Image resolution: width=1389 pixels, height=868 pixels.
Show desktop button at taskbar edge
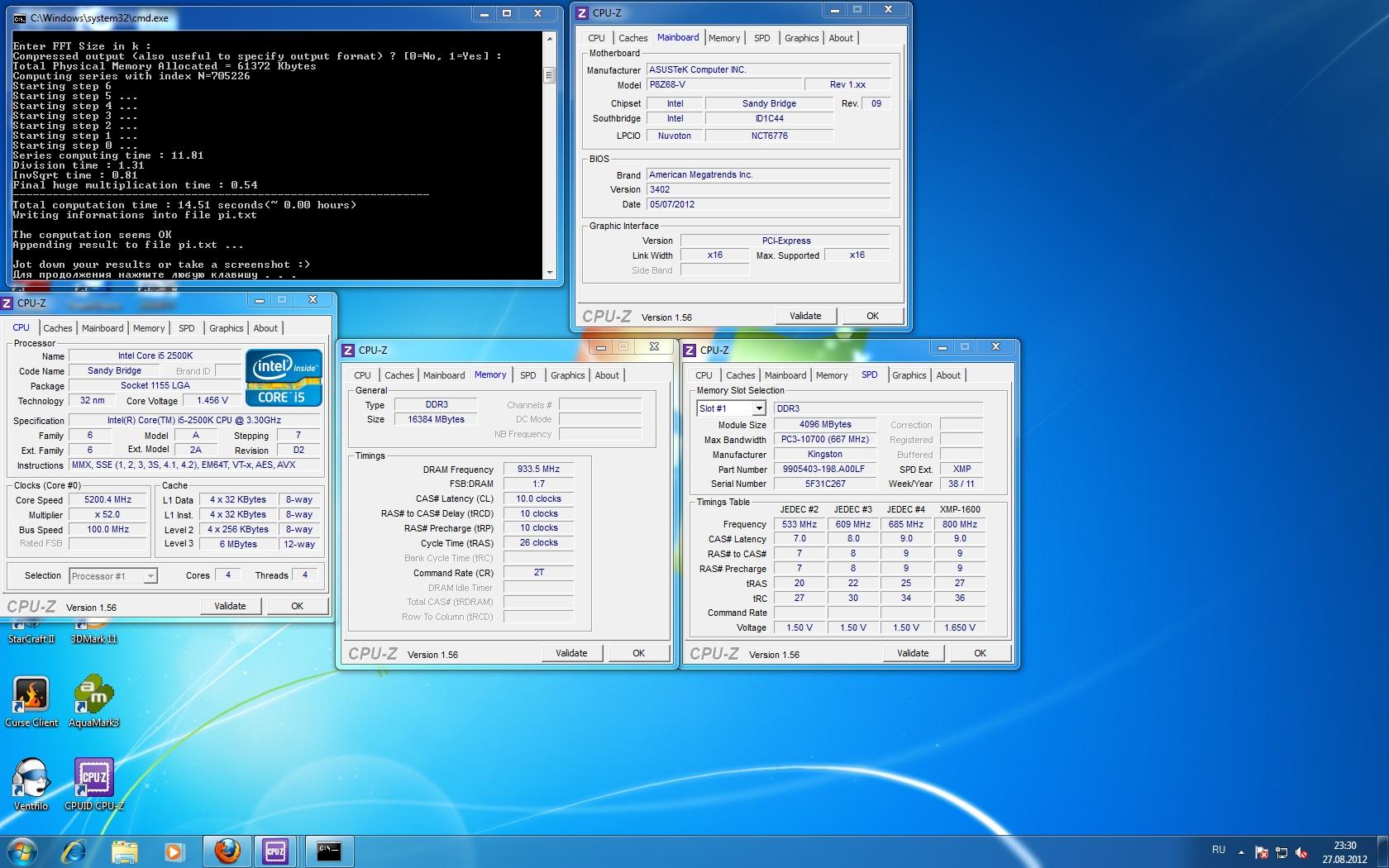coord(1383,851)
